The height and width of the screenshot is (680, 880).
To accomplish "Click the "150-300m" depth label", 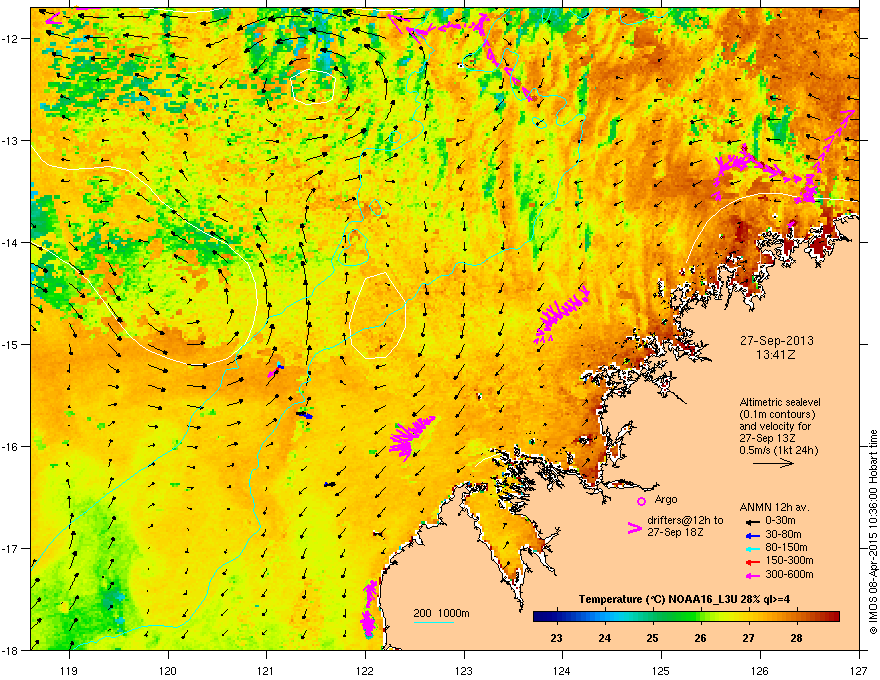I will click(789, 560).
